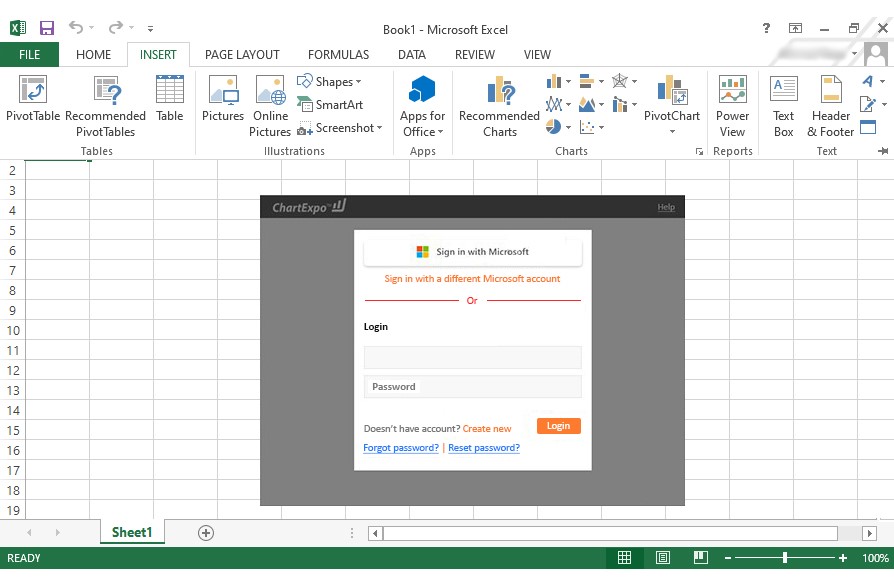Insert a scatter chart

pos(591,127)
